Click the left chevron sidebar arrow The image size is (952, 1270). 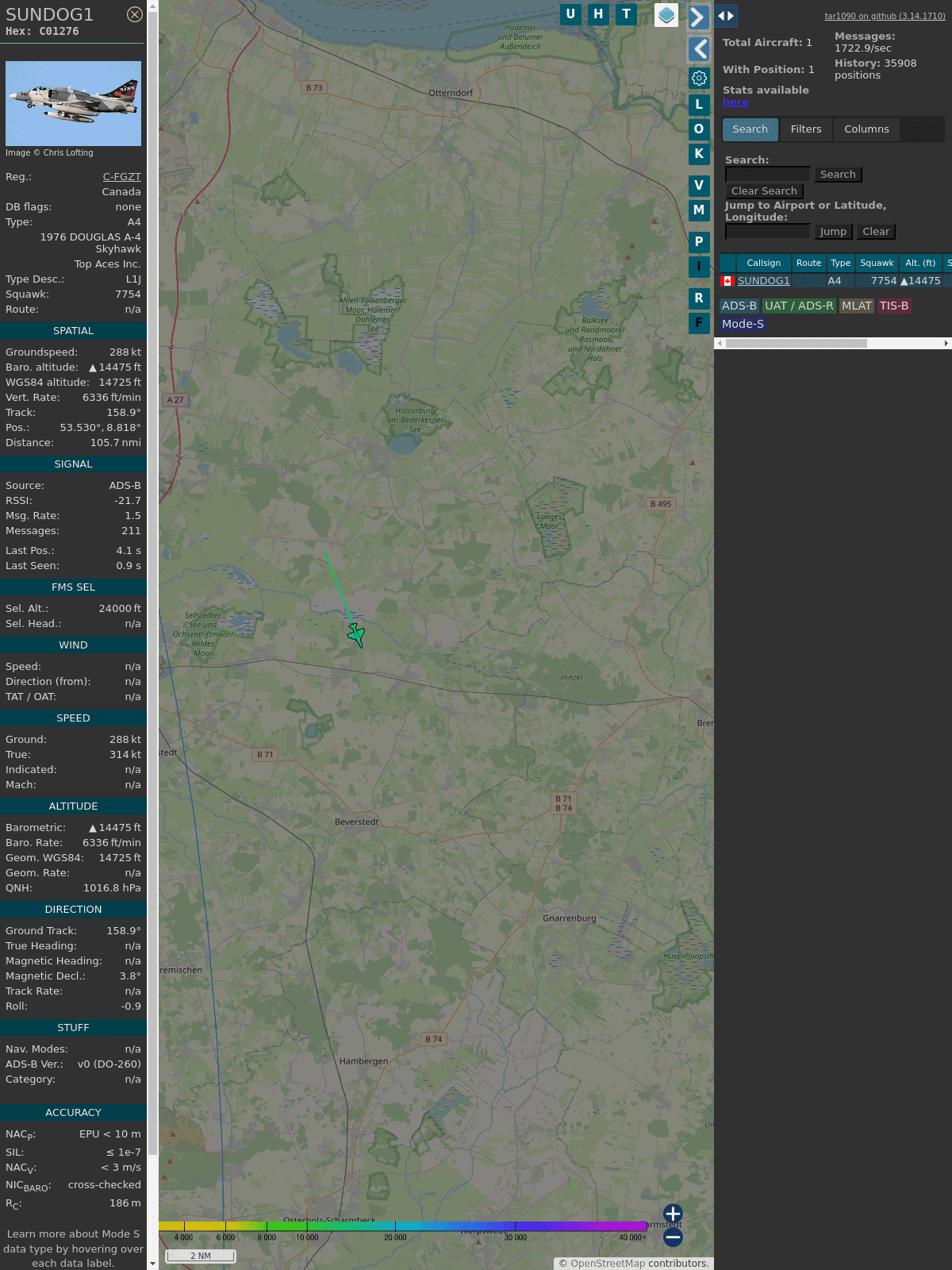point(698,49)
